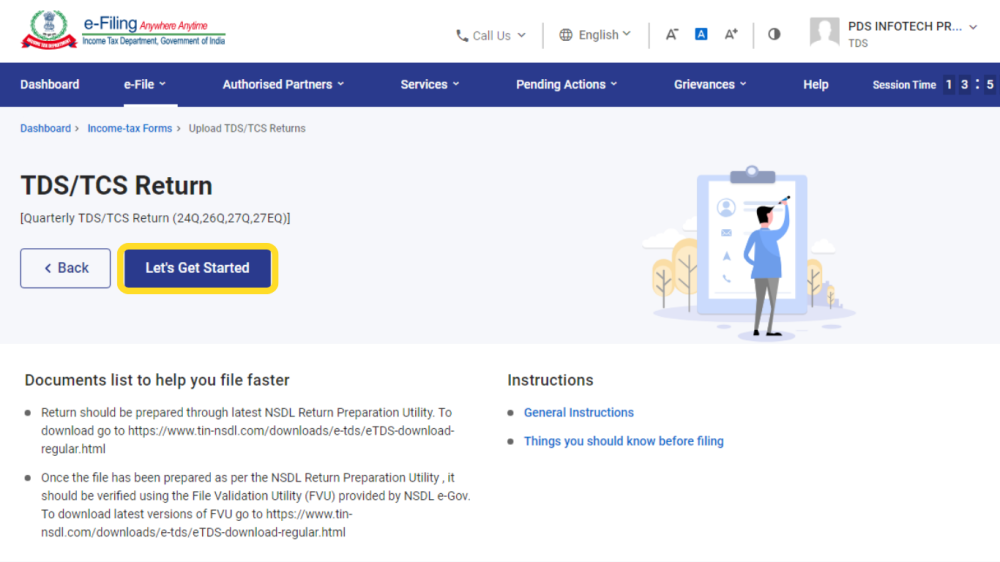Expand the Grievances menu
The height and width of the screenshot is (562, 1000).
point(710,84)
